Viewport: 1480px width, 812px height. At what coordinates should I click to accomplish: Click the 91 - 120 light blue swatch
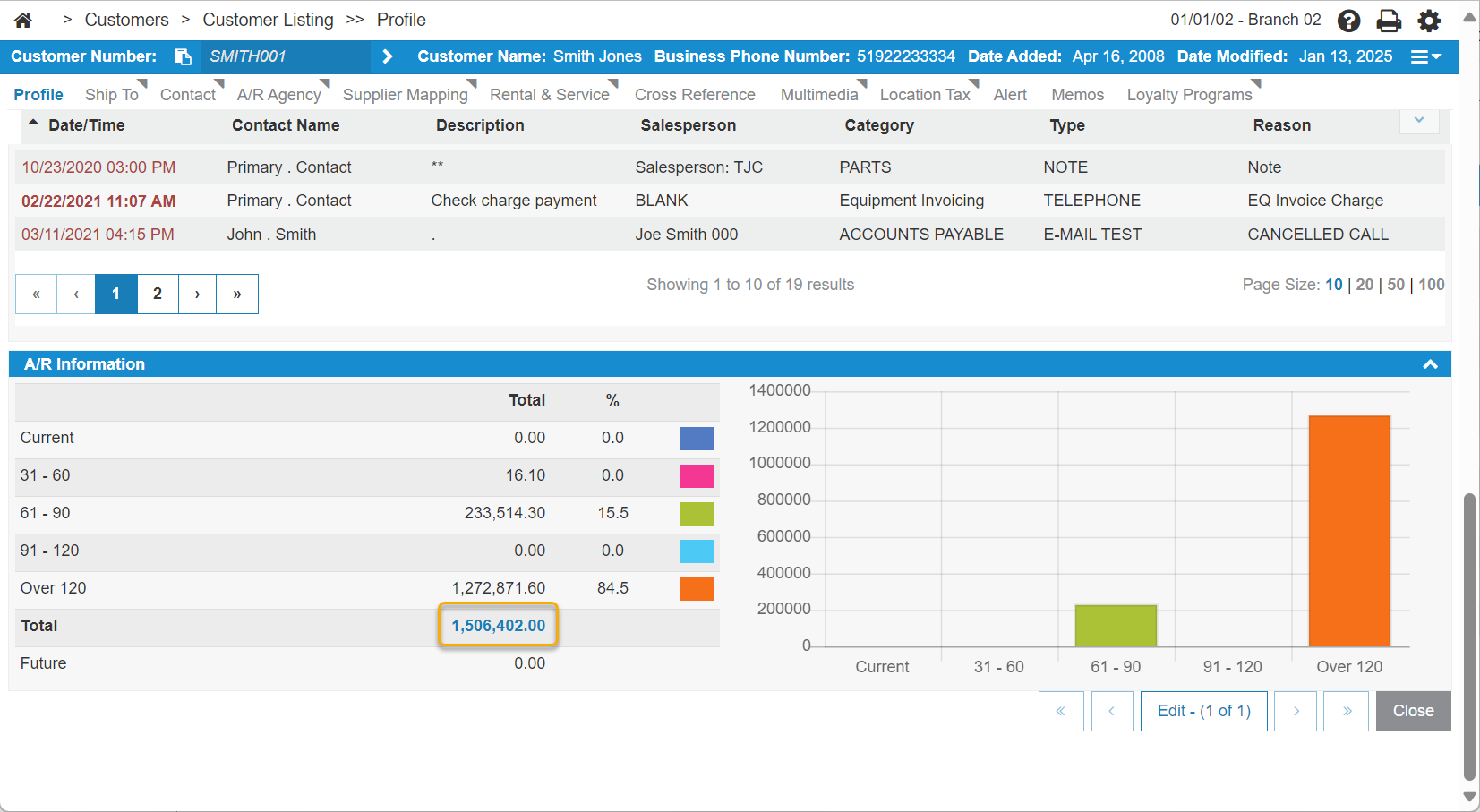[x=697, y=551]
